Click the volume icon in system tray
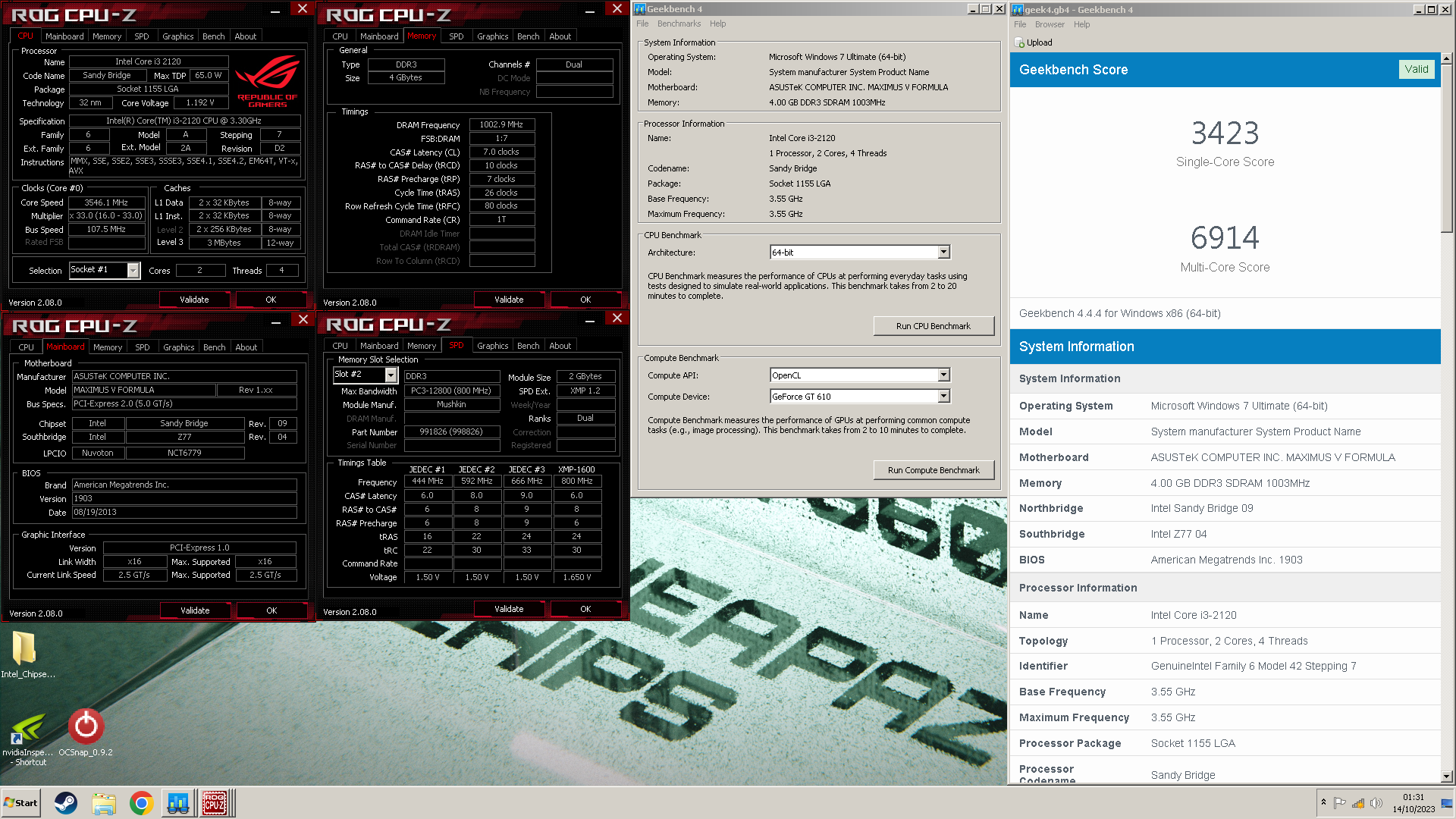Screen dimensions: 1456x819 pyautogui.click(x=1376, y=802)
